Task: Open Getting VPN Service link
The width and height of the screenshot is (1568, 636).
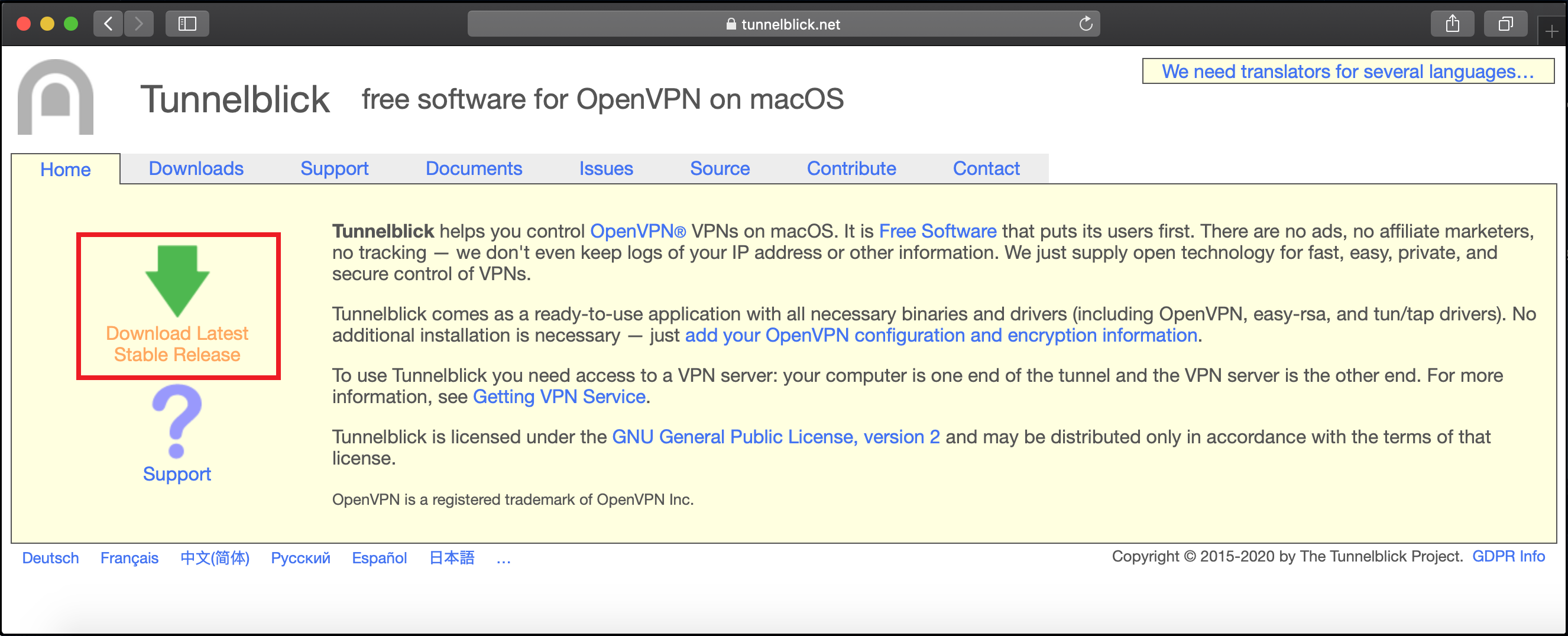Action: pyautogui.click(x=559, y=397)
